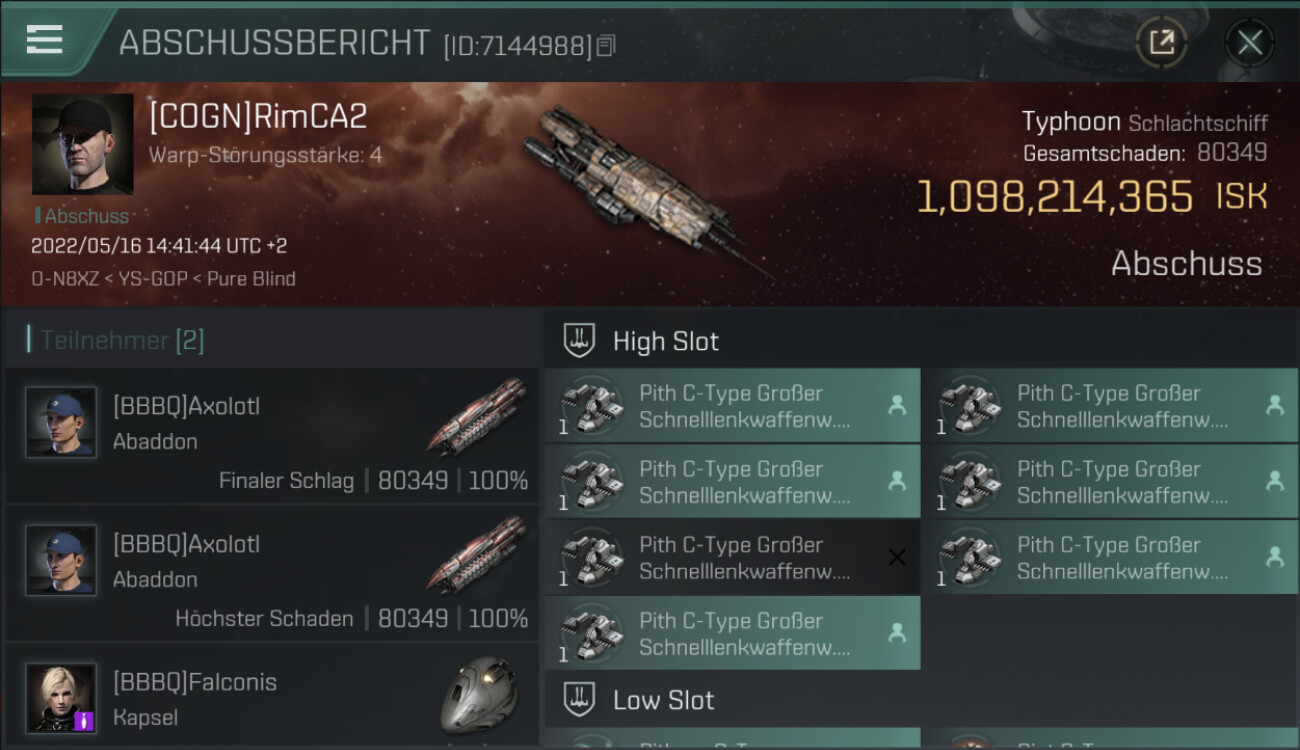The image size is (1300, 750).
Task: Click the RimCA2 pilot name
Action: (x=258, y=116)
